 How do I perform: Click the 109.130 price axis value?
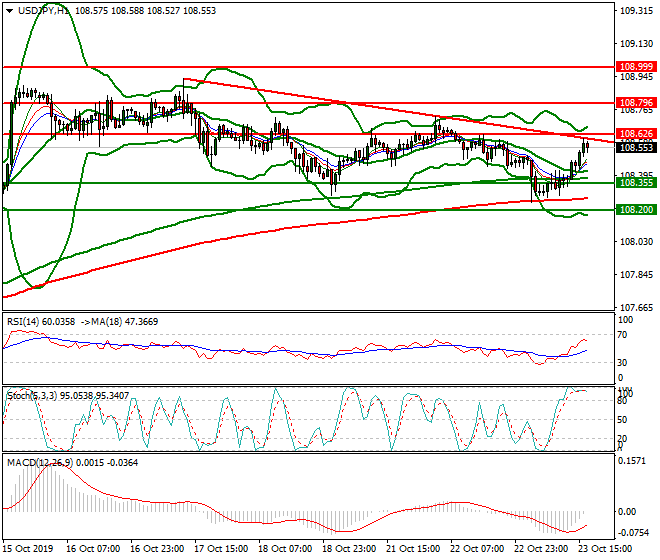click(x=636, y=44)
